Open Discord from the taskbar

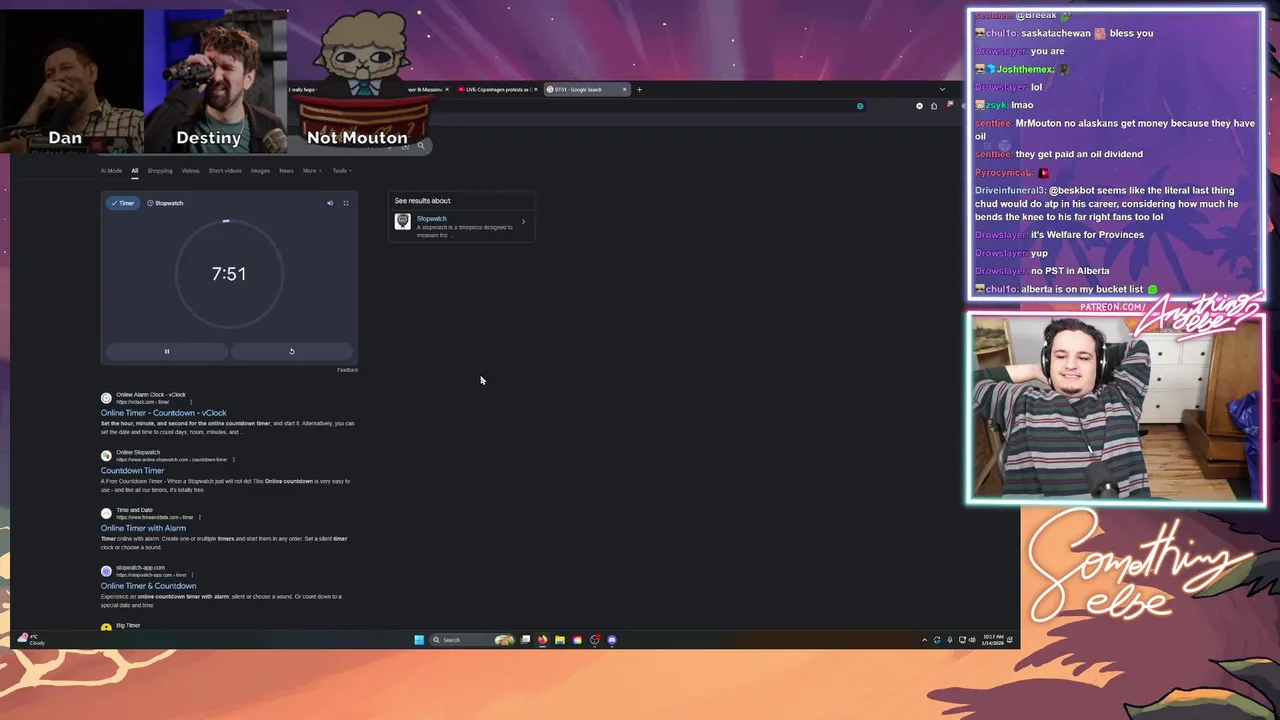612,640
